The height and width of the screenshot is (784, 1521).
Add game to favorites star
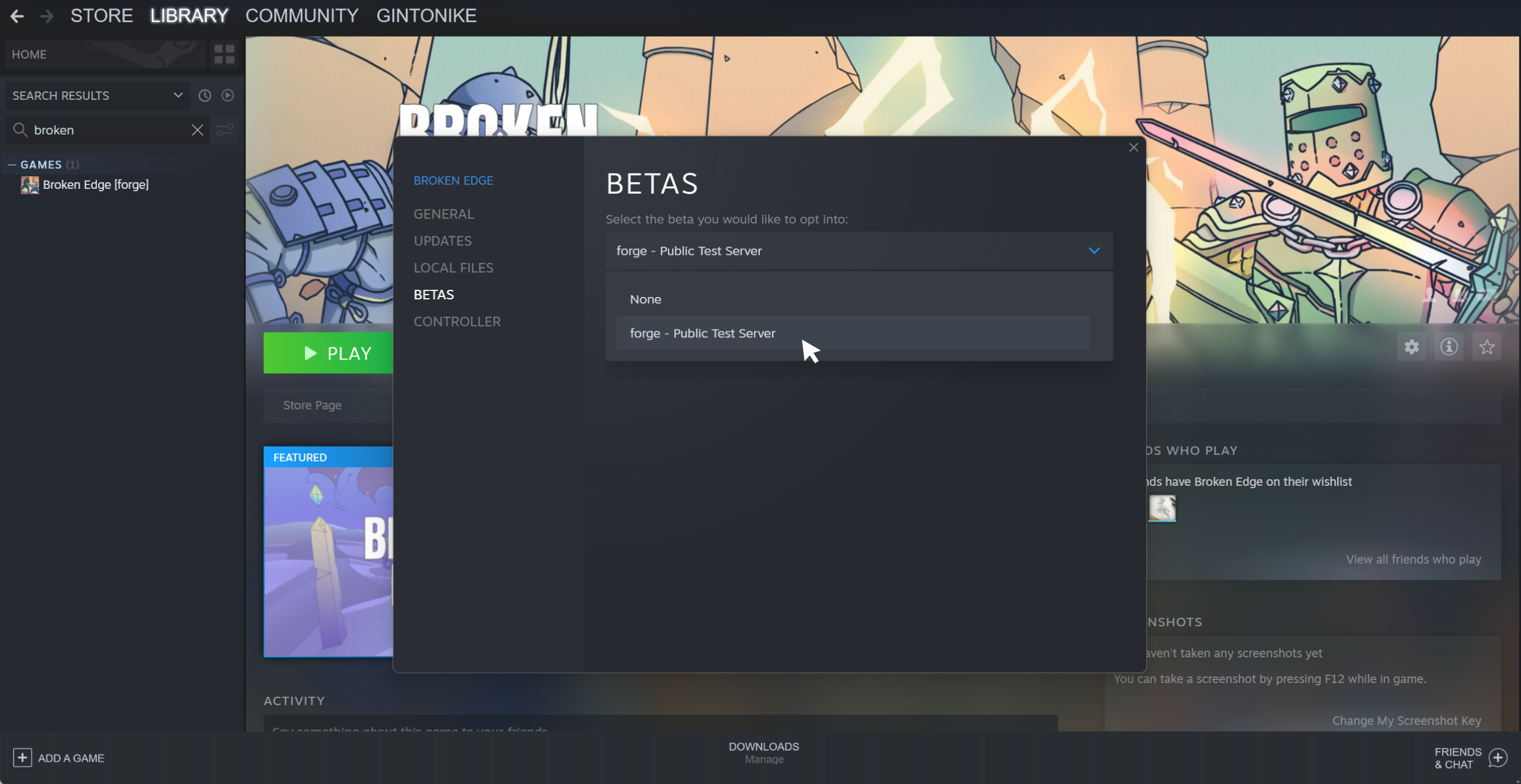point(1487,347)
